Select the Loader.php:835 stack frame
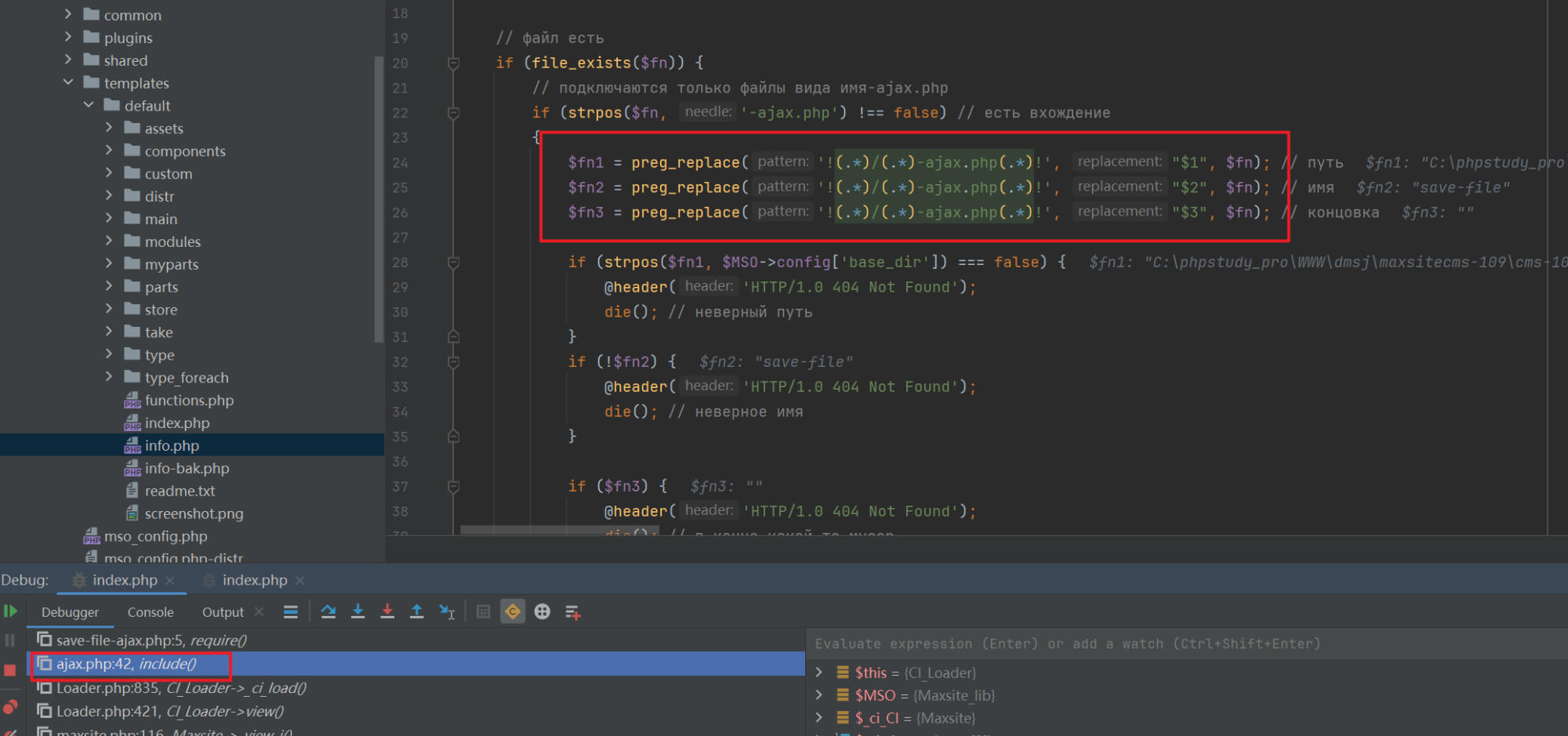The width and height of the screenshot is (1568, 736). (180, 688)
